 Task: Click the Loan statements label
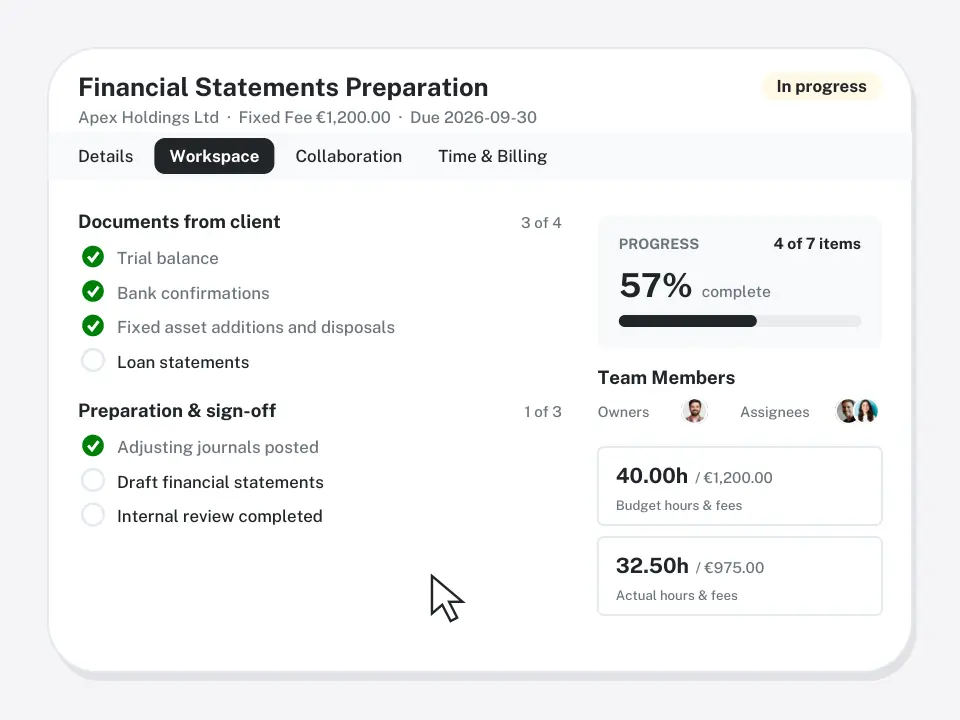coord(183,362)
